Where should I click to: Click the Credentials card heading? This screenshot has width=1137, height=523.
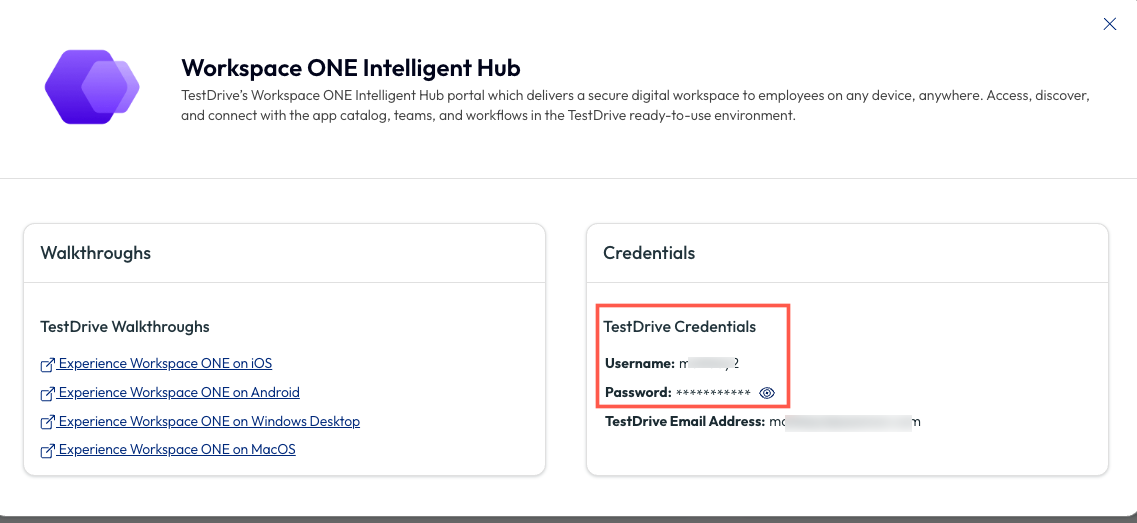click(649, 253)
